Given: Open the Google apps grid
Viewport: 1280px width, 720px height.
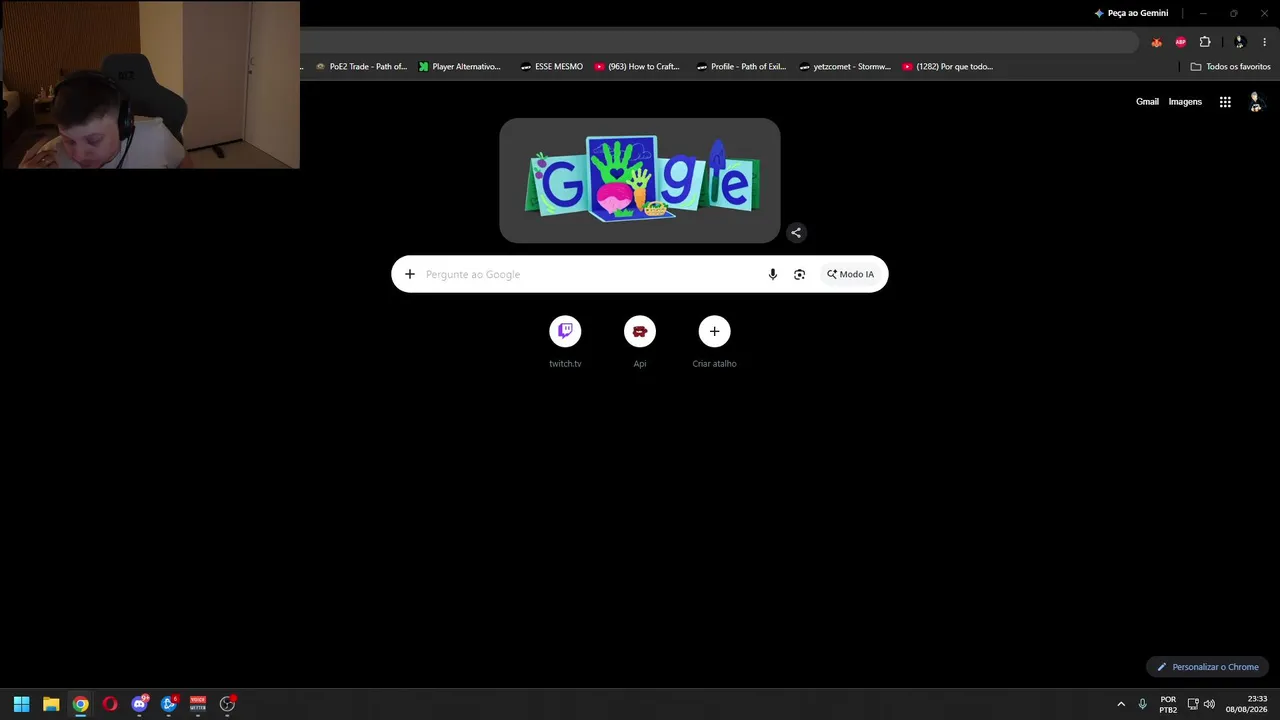Looking at the screenshot, I should click(x=1225, y=102).
